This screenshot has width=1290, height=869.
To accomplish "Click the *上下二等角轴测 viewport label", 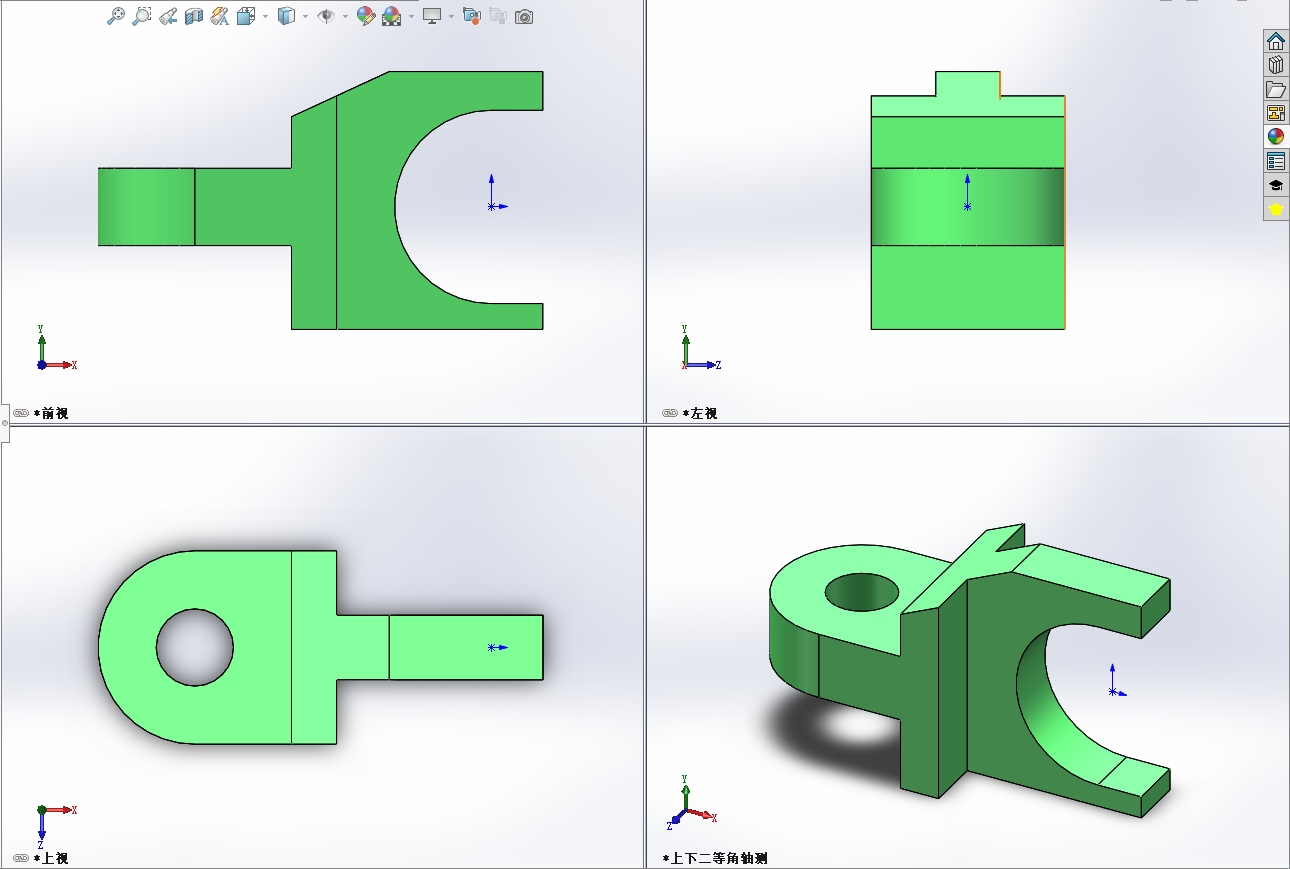I will (x=715, y=858).
